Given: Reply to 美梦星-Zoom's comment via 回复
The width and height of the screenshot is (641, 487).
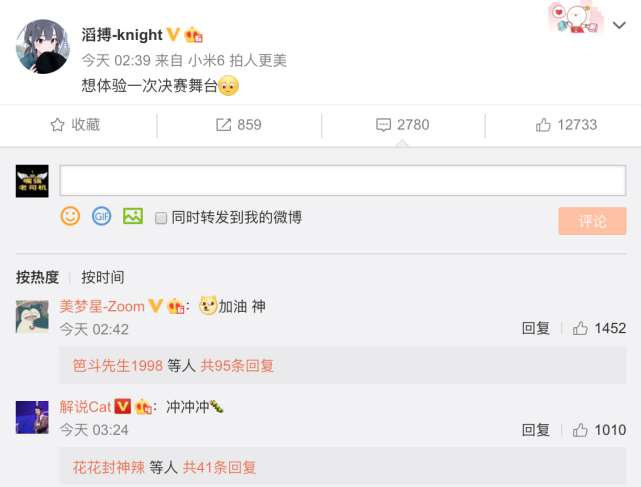Looking at the screenshot, I should pos(536,328).
